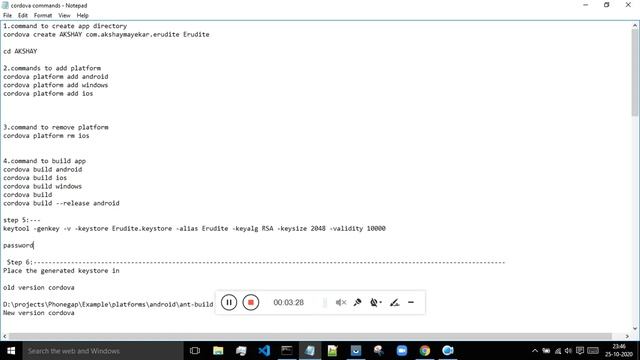Image resolution: width=640 pixels, height=360 pixels.
Task: Place cursor after 'password' text
Action: coord(34,245)
